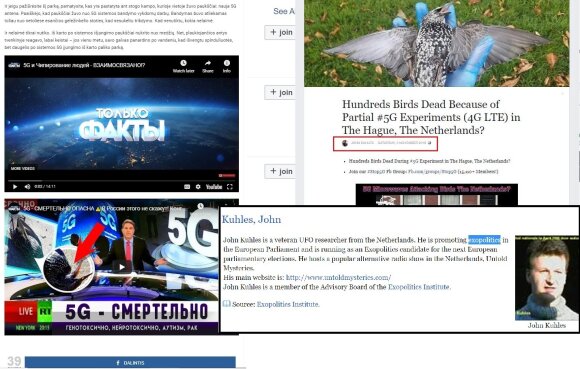This screenshot has height=369, width=580.
Task: Click the channel logo beside the first video title
Action: point(14,65)
